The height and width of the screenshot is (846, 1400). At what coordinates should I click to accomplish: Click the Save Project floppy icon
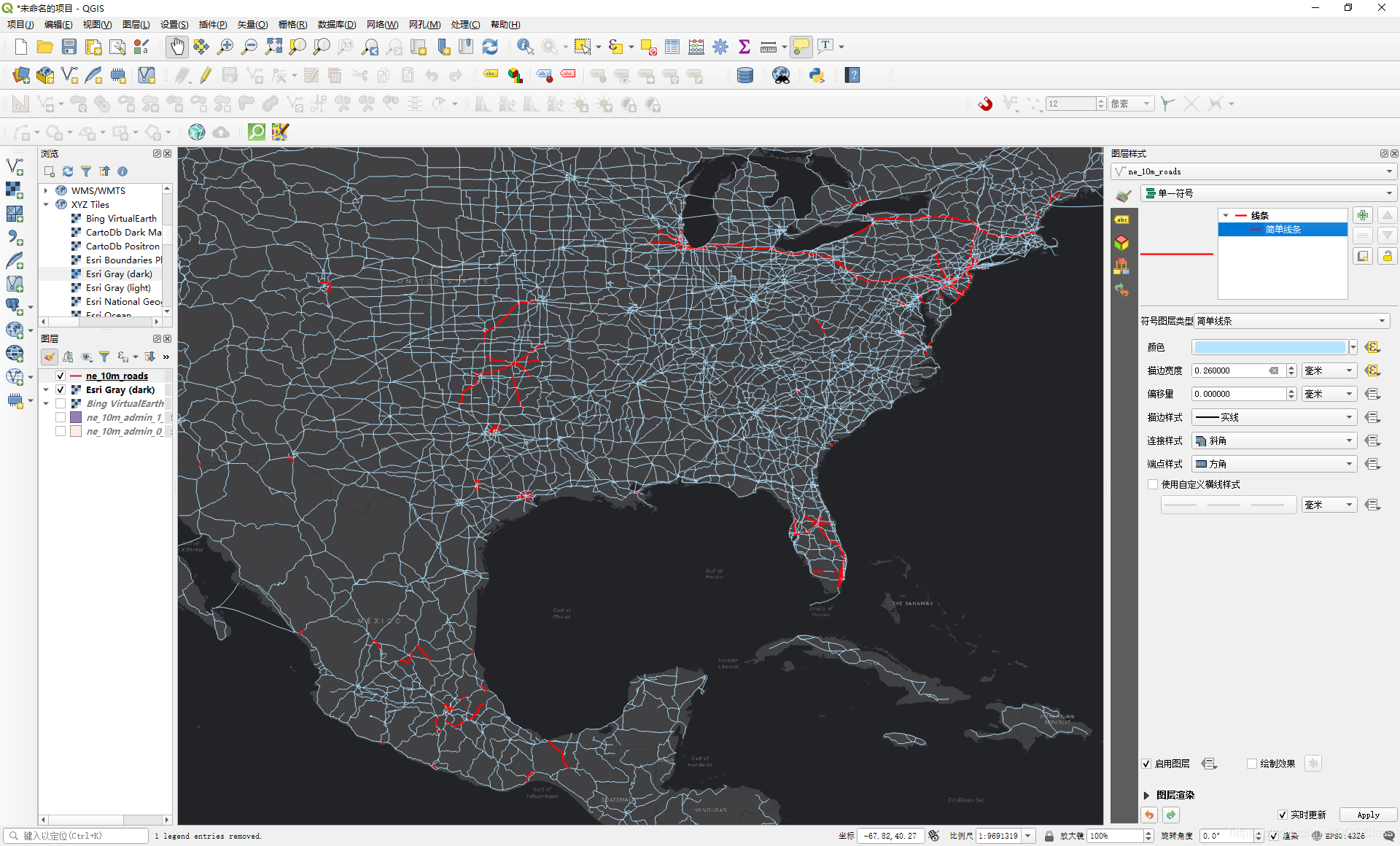69,47
